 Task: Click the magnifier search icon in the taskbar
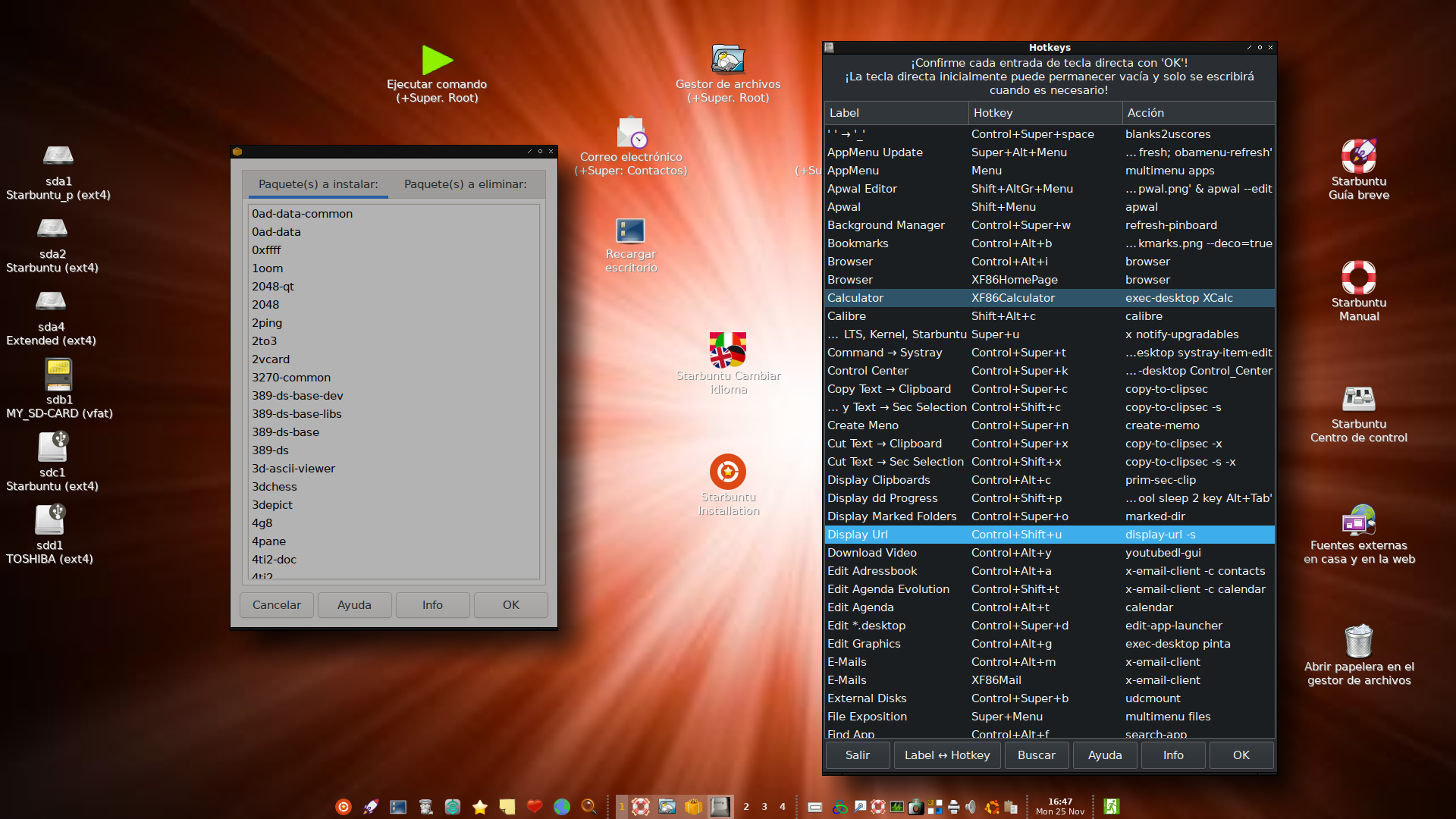click(589, 807)
